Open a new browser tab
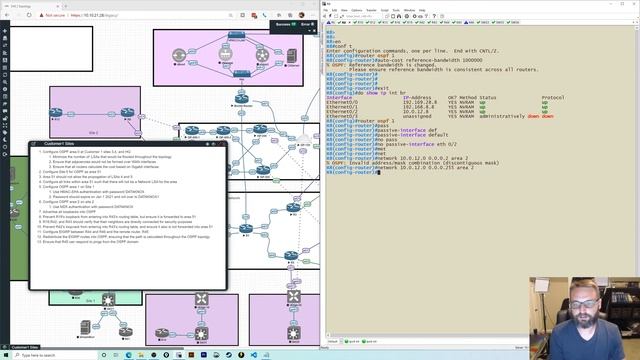Image resolution: width=640 pixels, height=360 pixels. click(x=66, y=6)
